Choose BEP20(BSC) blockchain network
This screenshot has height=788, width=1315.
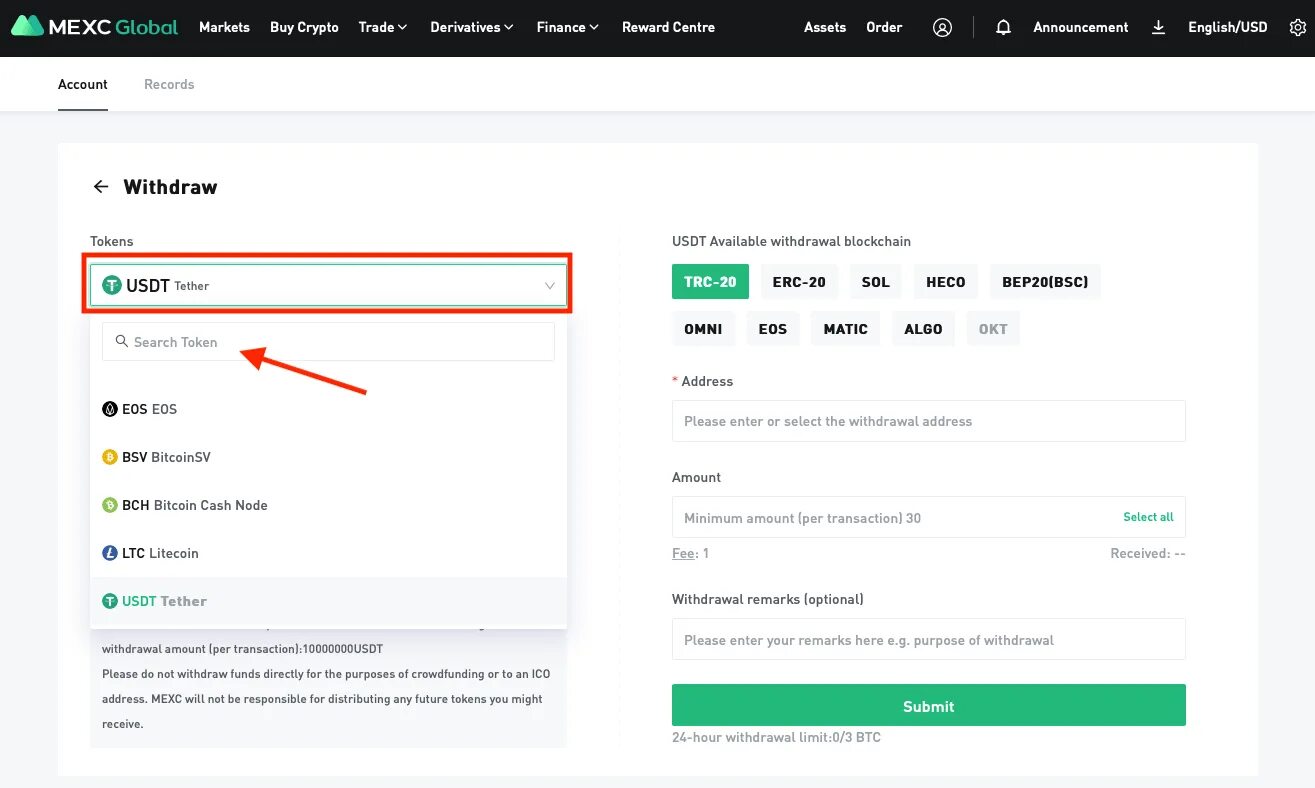pyautogui.click(x=1045, y=282)
